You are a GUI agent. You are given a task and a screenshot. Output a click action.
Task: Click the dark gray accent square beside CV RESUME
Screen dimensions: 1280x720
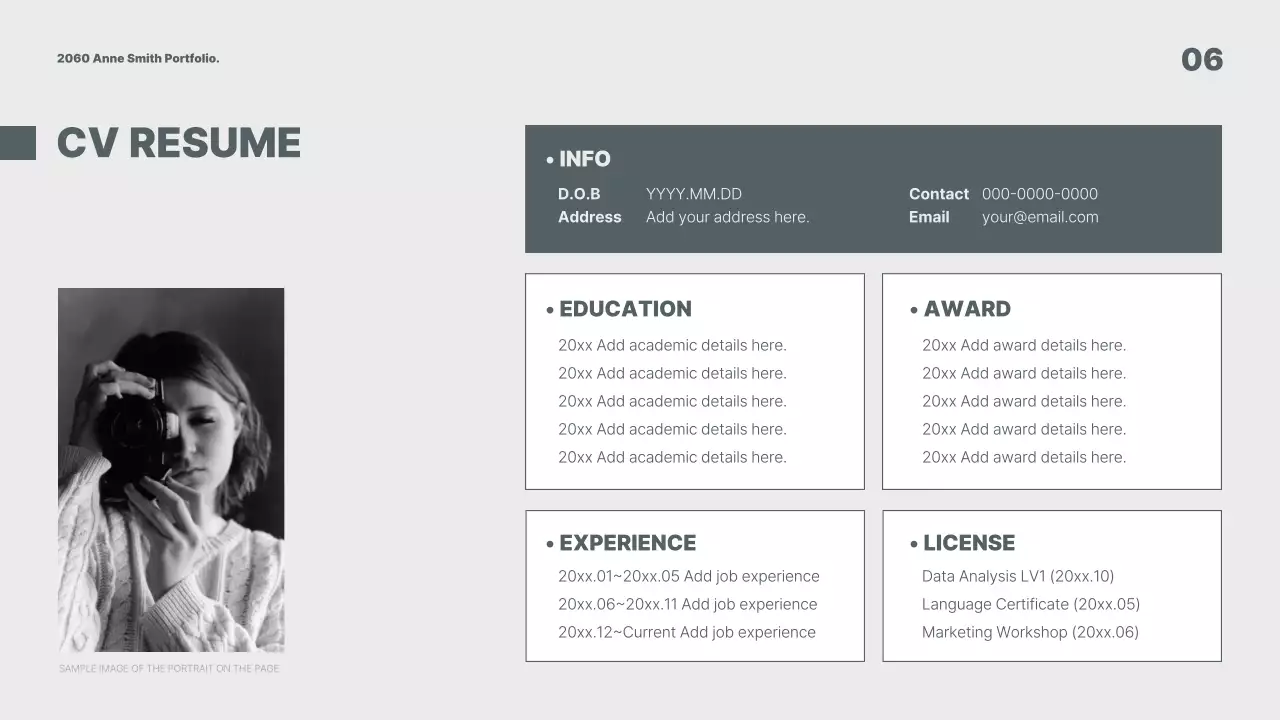[18, 143]
